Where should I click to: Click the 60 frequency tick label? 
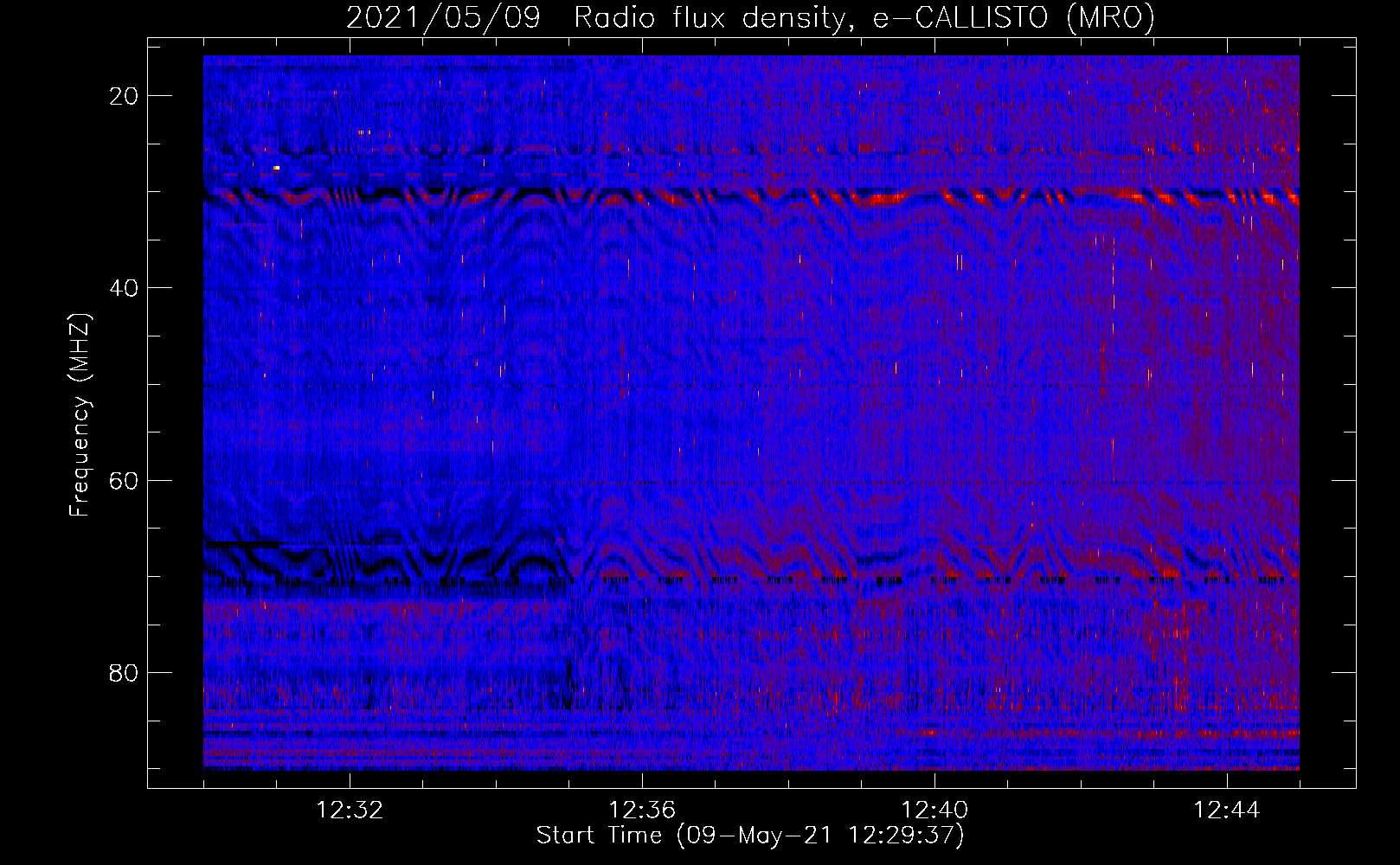[124, 480]
